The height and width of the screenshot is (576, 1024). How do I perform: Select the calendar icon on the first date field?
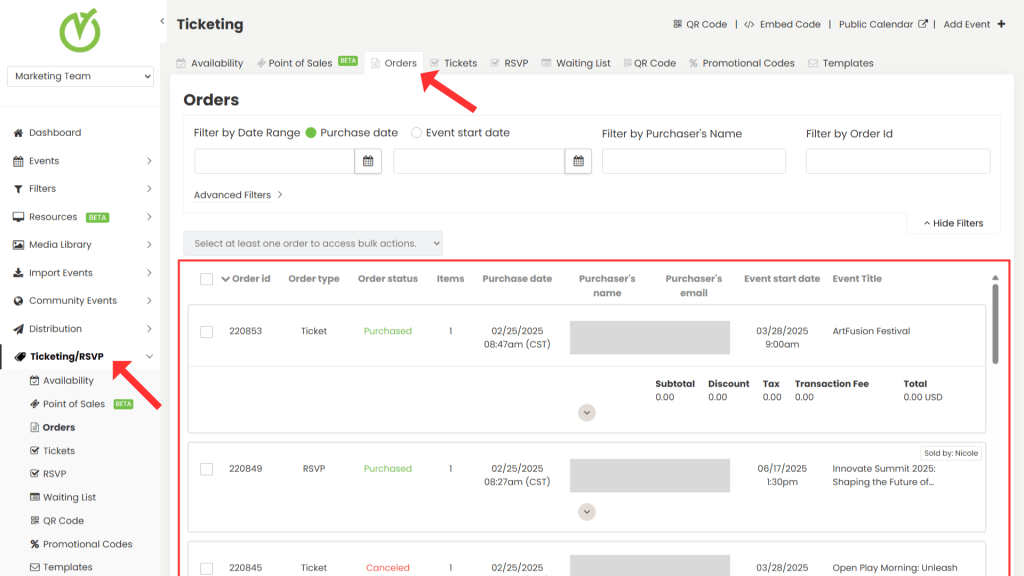pos(367,160)
